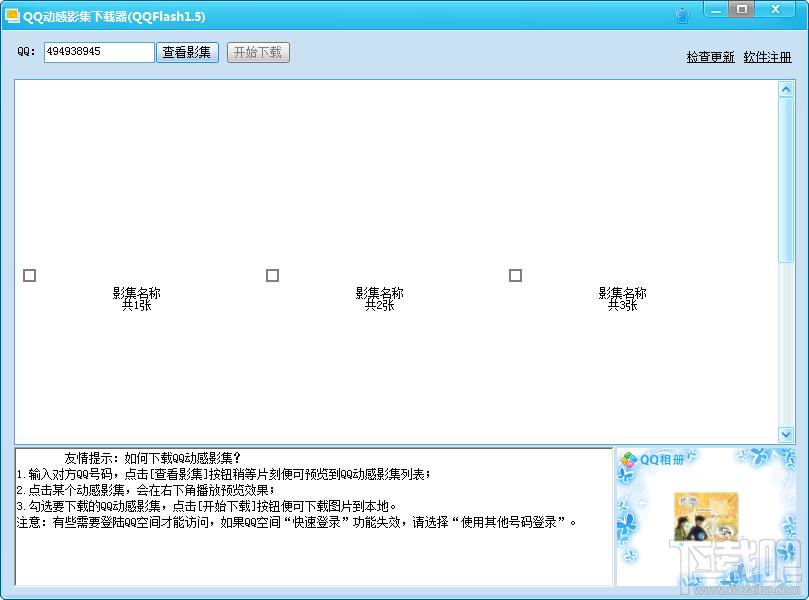This screenshot has height=600, width=809.
Task: Open the 软件注册 link
Action: pos(767,57)
